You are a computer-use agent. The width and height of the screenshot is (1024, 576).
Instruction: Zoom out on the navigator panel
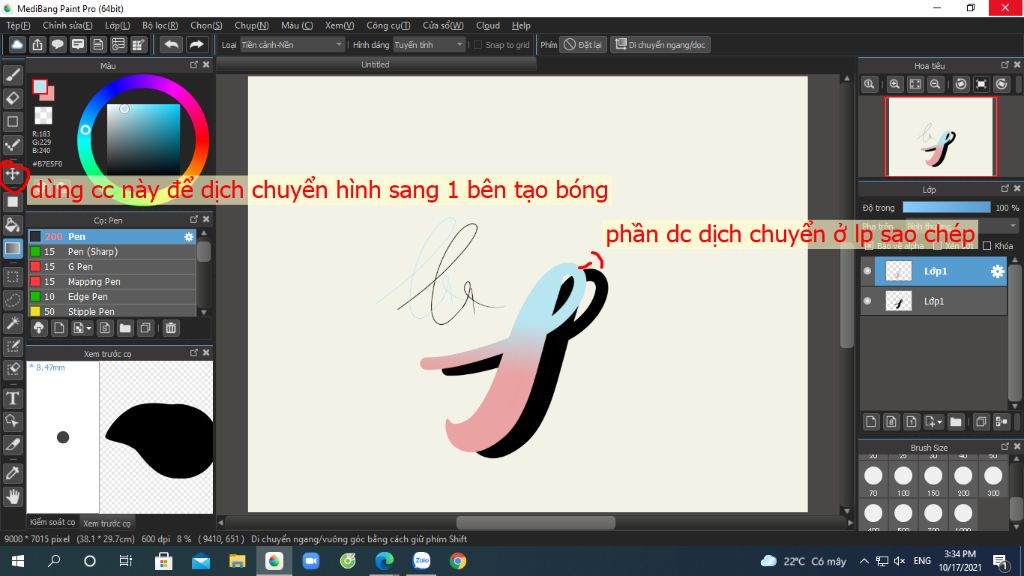pyautogui.click(x=935, y=84)
